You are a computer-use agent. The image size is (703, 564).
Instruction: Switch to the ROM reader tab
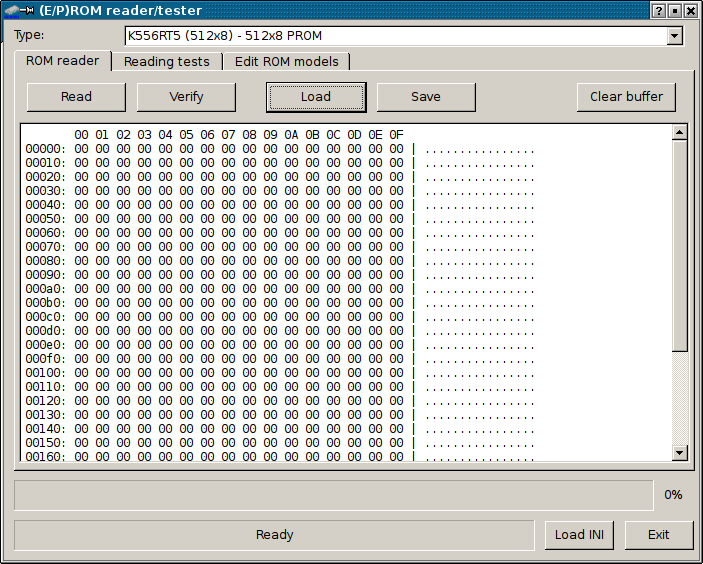(x=62, y=61)
